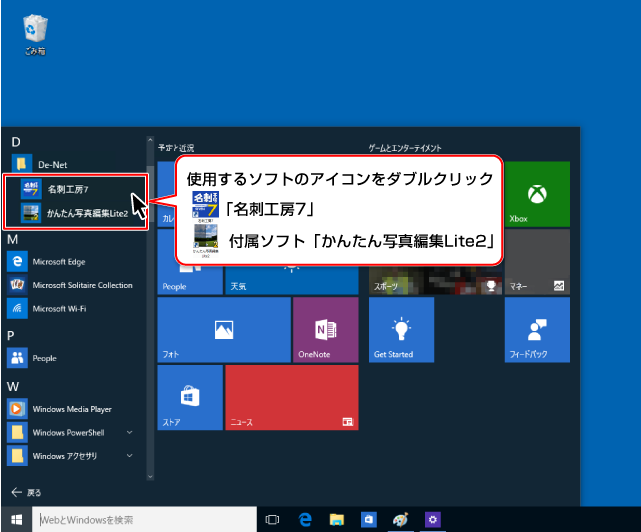Viewport: 641px width, 532px height.
Task: Open Store from the taskbar
Action: [x=369, y=519]
